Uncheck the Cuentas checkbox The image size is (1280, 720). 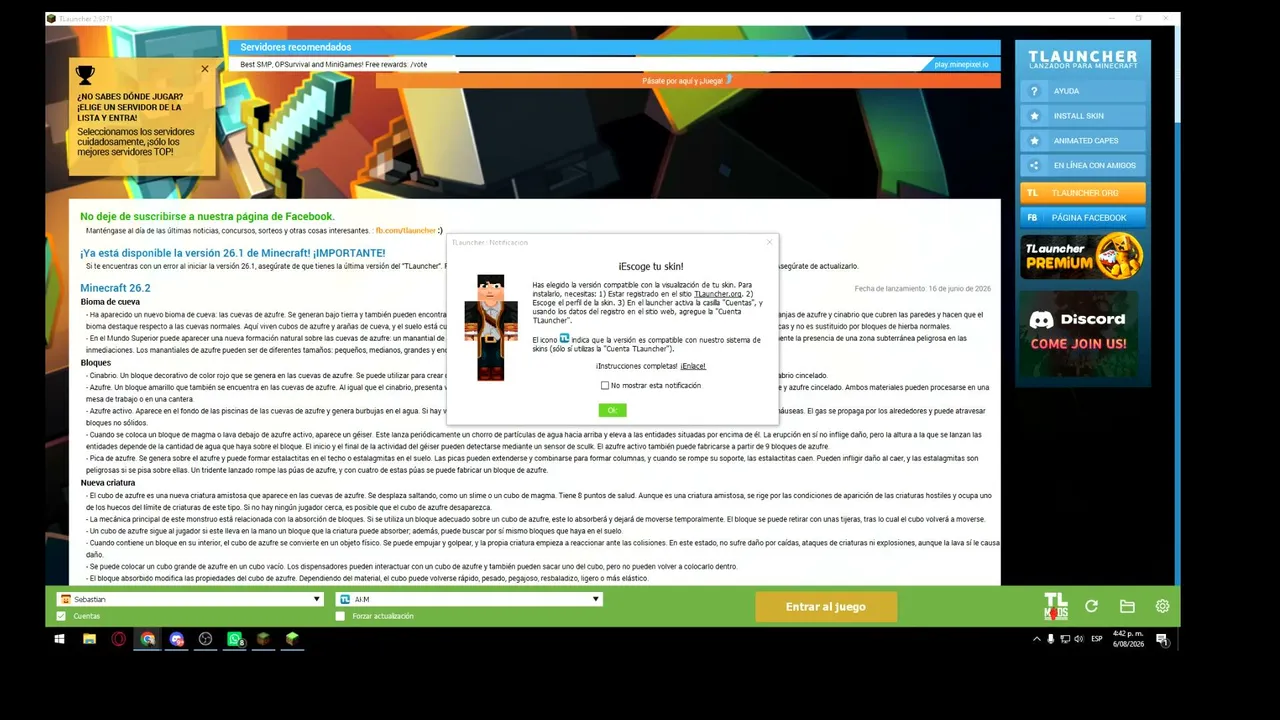click(62, 616)
